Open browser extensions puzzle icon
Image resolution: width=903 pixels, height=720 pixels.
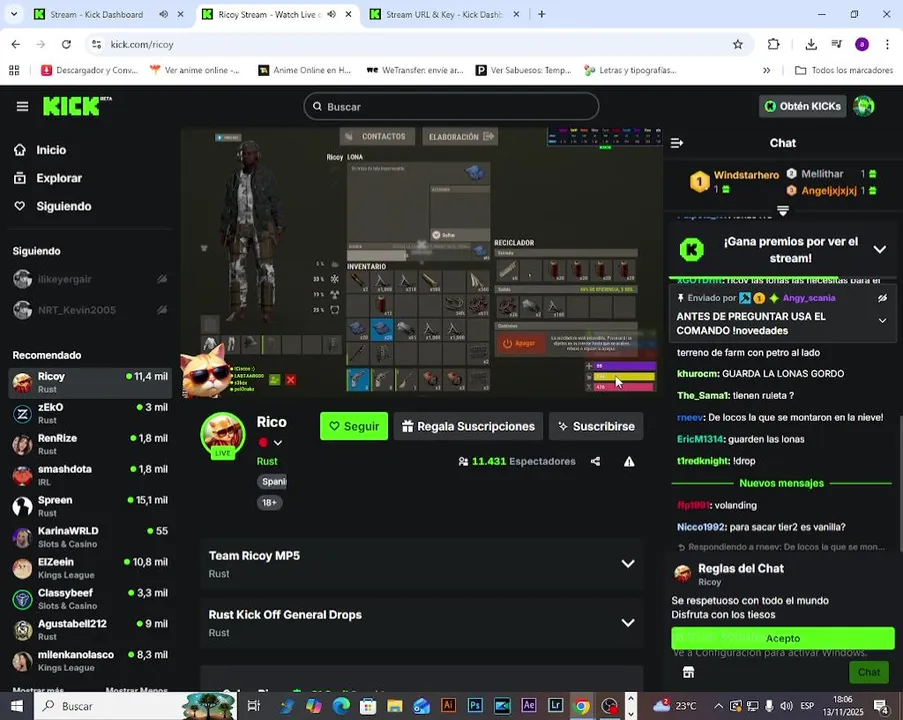click(x=773, y=44)
